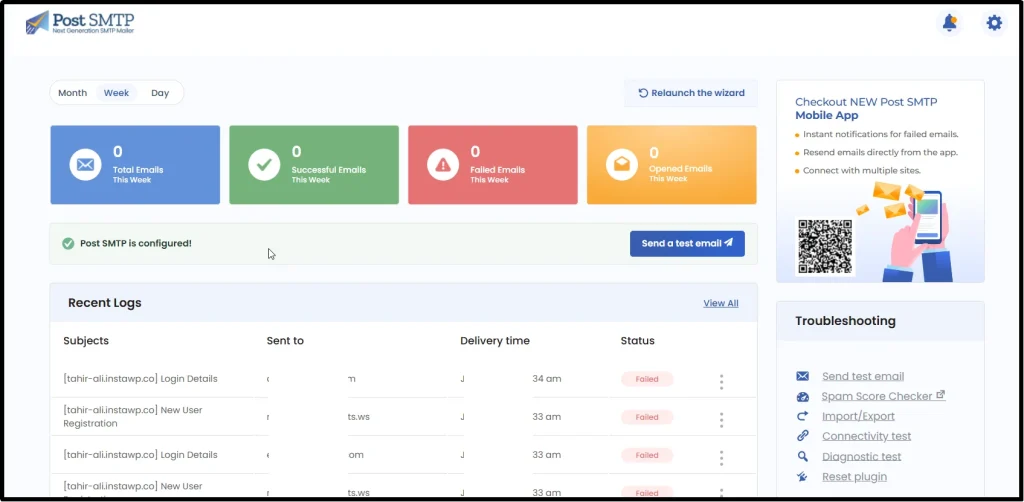Click first '[tahir-ali.instawp.co] New User Registration' subject
The image size is (1024, 502).
click(x=133, y=416)
